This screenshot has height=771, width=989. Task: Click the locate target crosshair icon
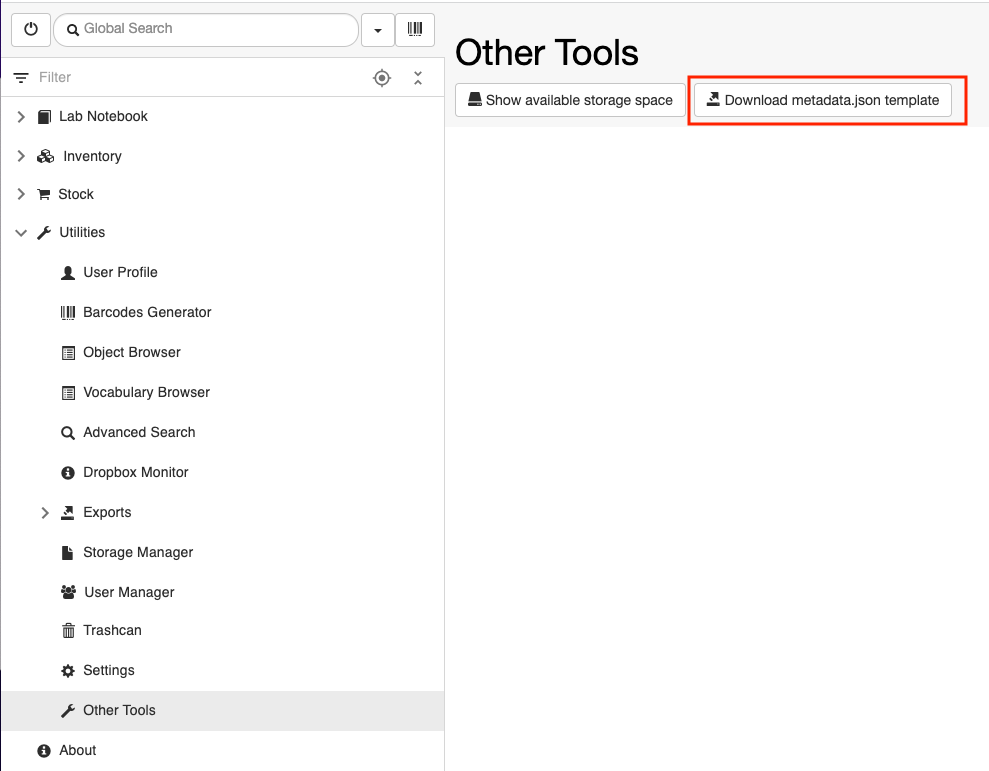(382, 78)
